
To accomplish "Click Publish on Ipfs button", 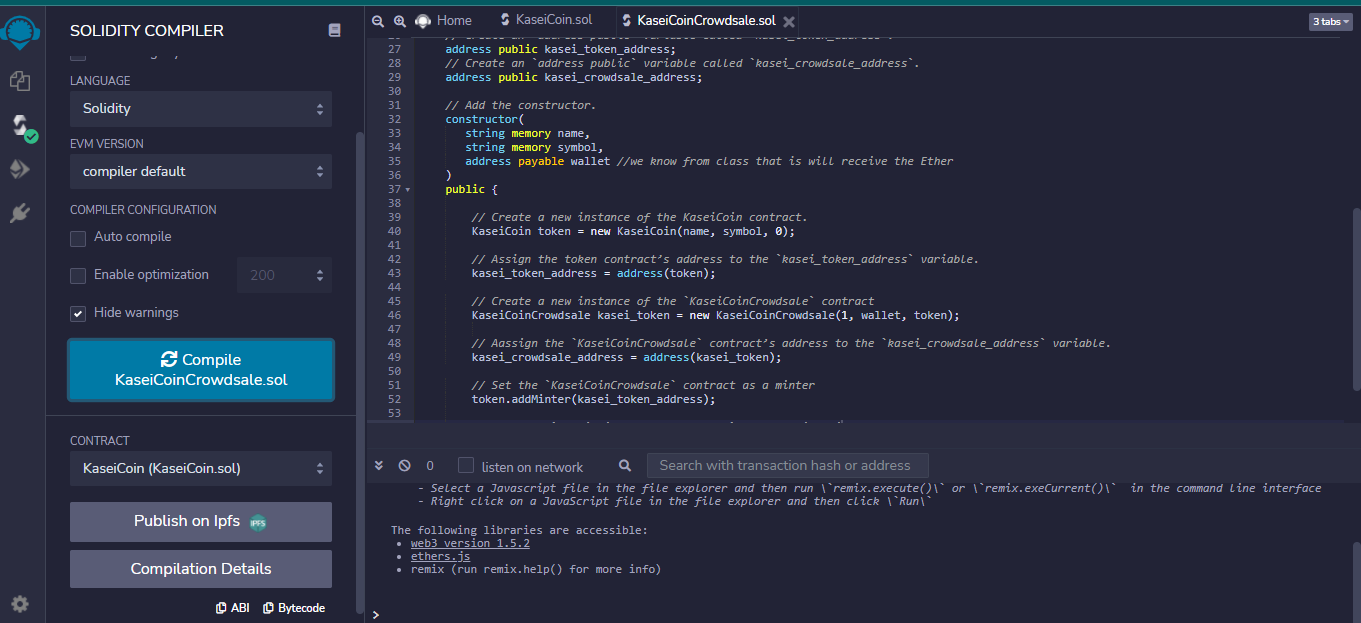I will click(201, 521).
